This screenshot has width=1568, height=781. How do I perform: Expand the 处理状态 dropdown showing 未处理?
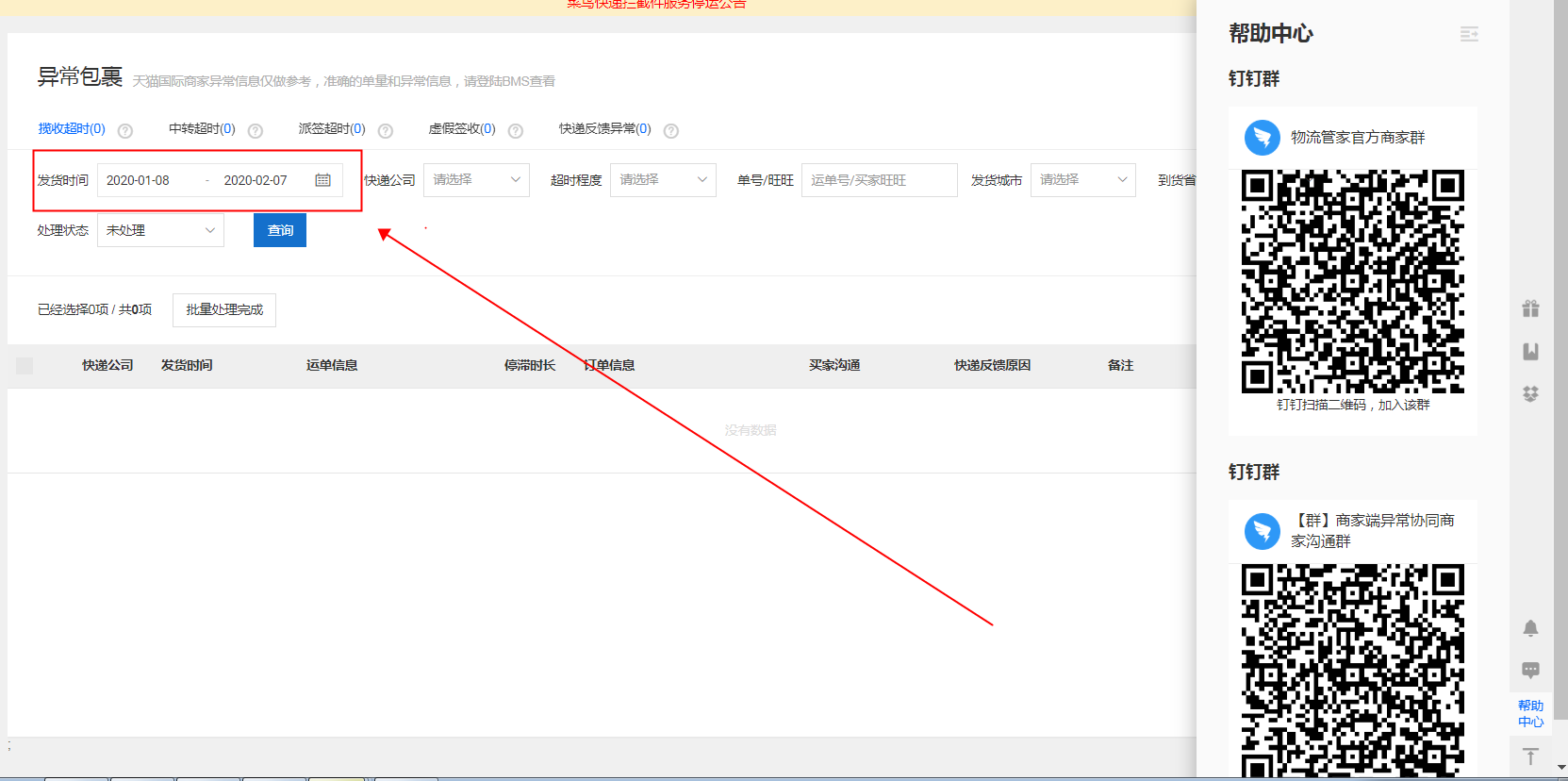click(160, 230)
